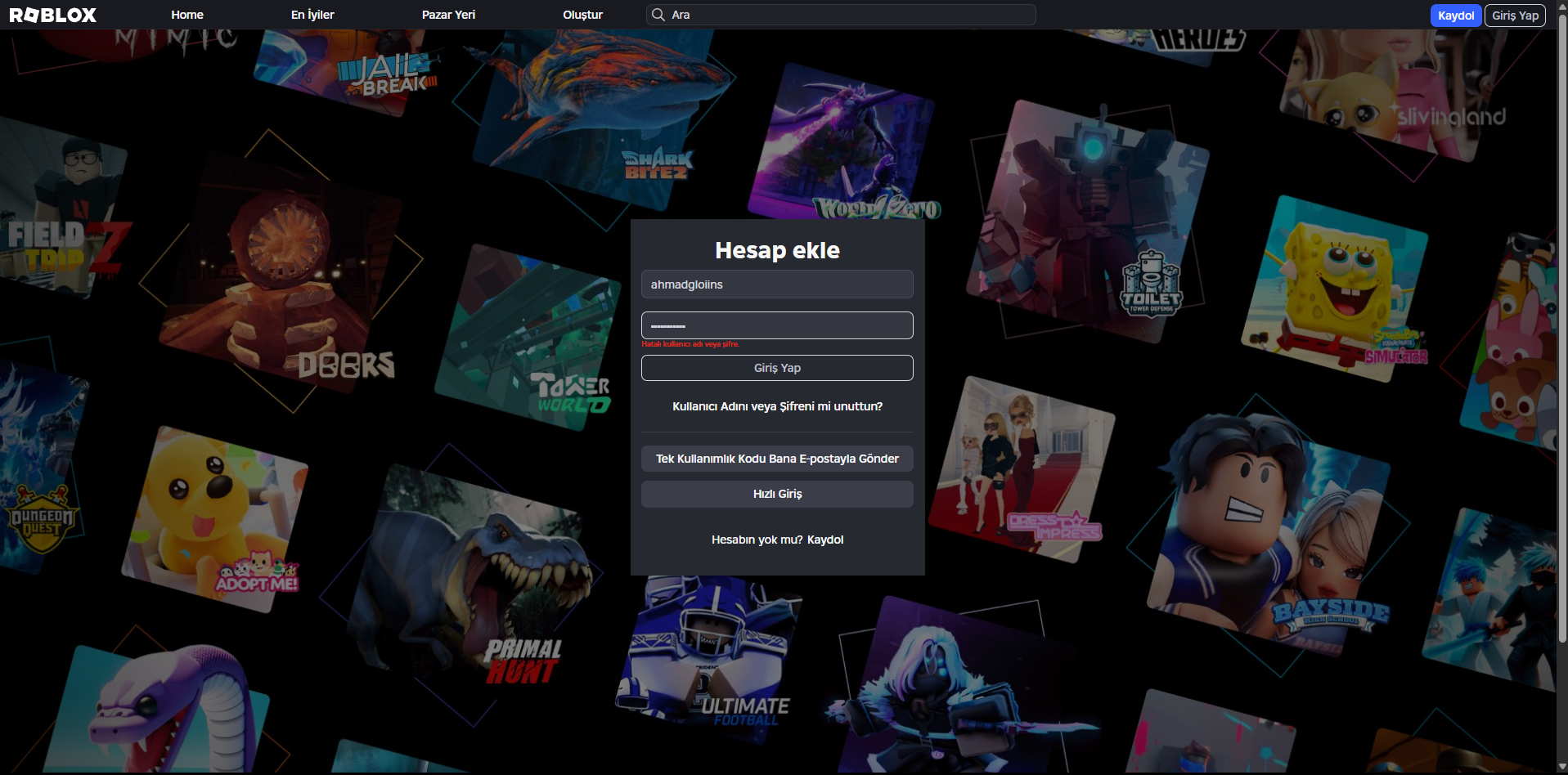Click the Hesap ekle heading

click(777, 250)
